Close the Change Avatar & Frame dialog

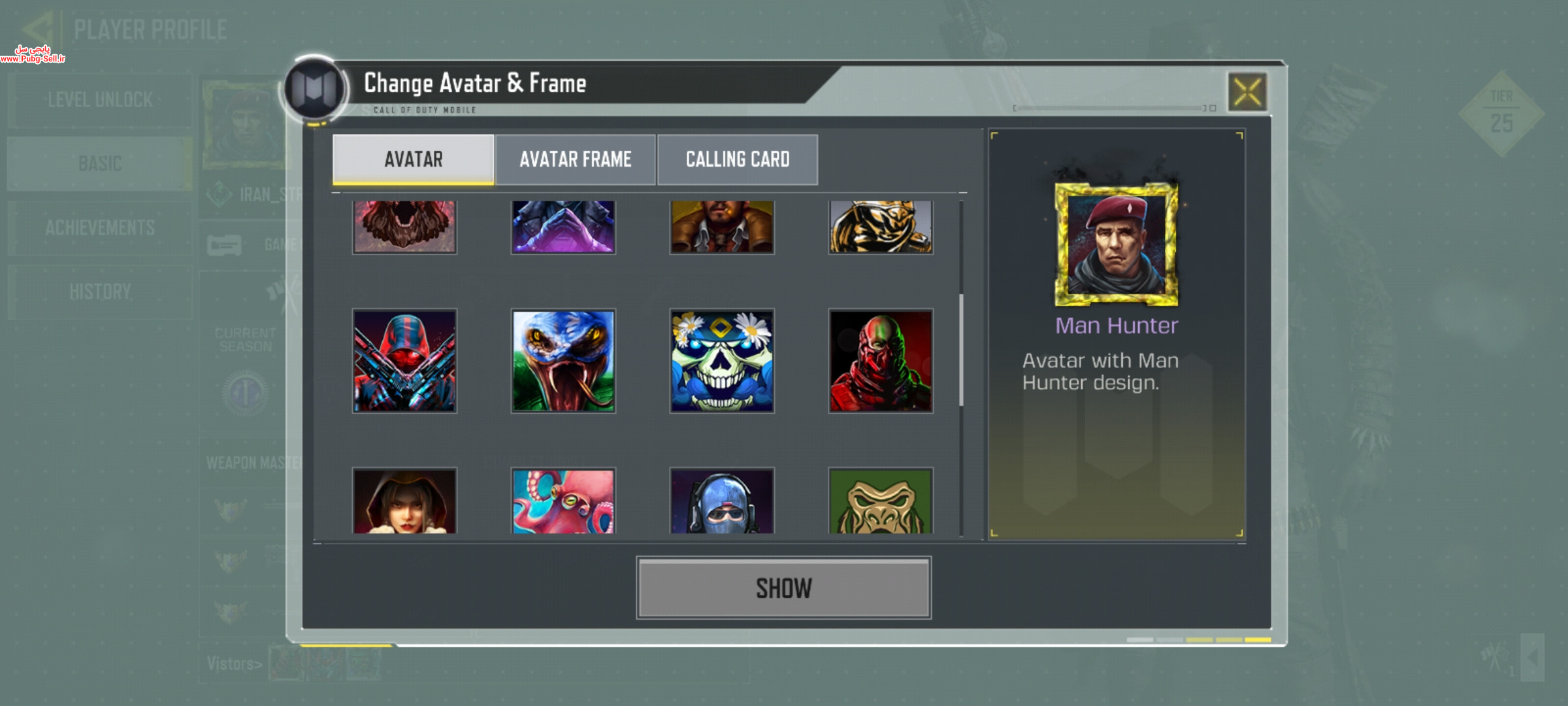pyautogui.click(x=1247, y=92)
